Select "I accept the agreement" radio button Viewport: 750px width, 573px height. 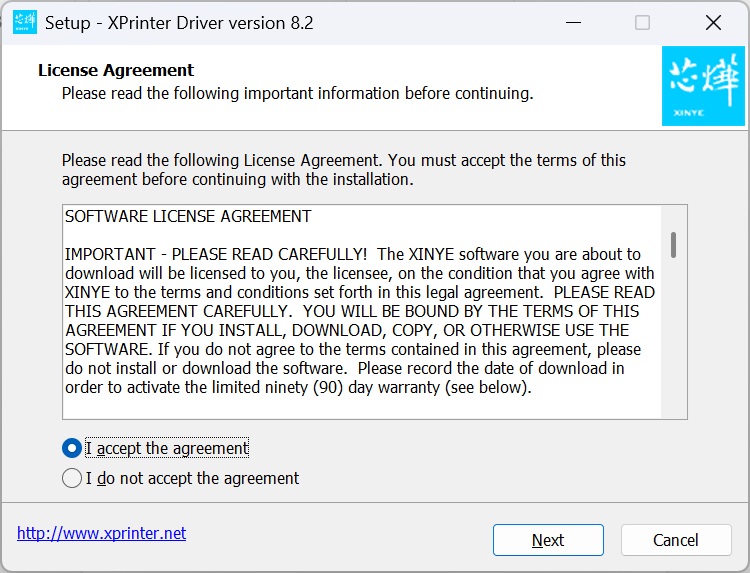click(72, 448)
